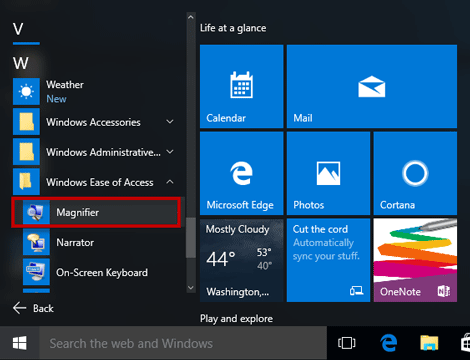The height and width of the screenshot is (360, 470).
Task: Click the Windows Administrative folder icon
Action: pos(26,152)
